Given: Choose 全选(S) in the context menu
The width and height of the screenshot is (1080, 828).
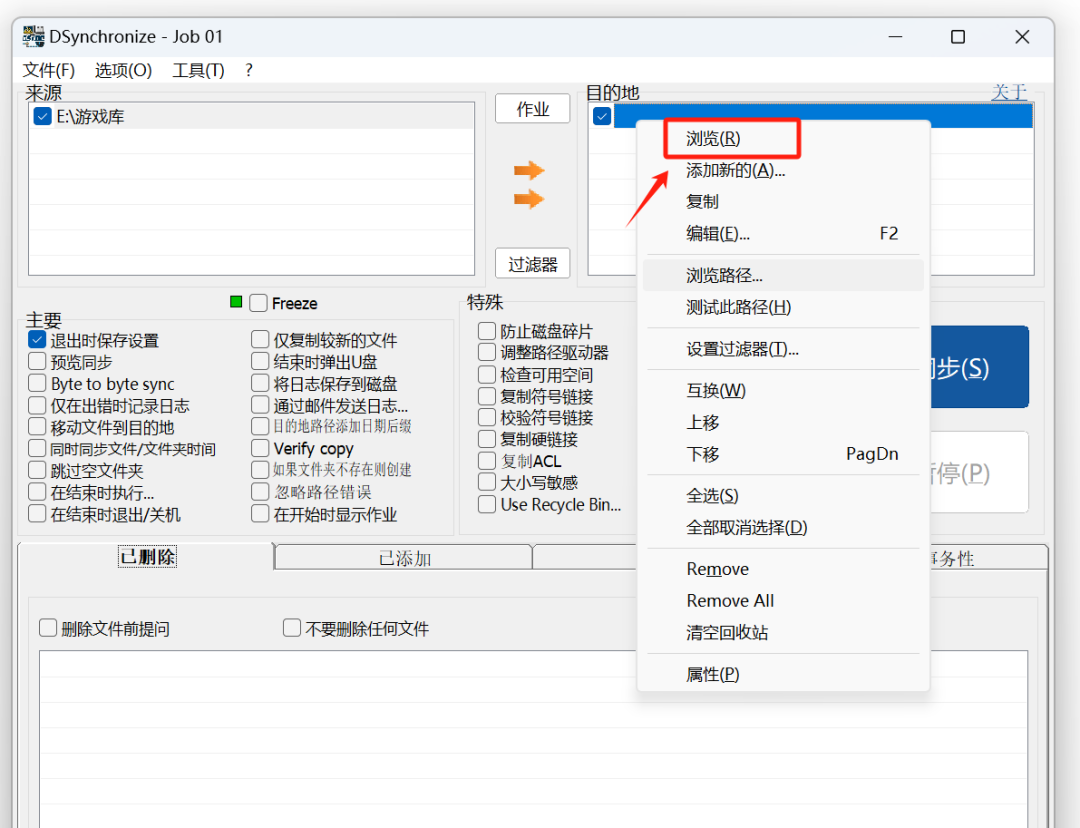Looking at the screenshot, I should (783, 496).
